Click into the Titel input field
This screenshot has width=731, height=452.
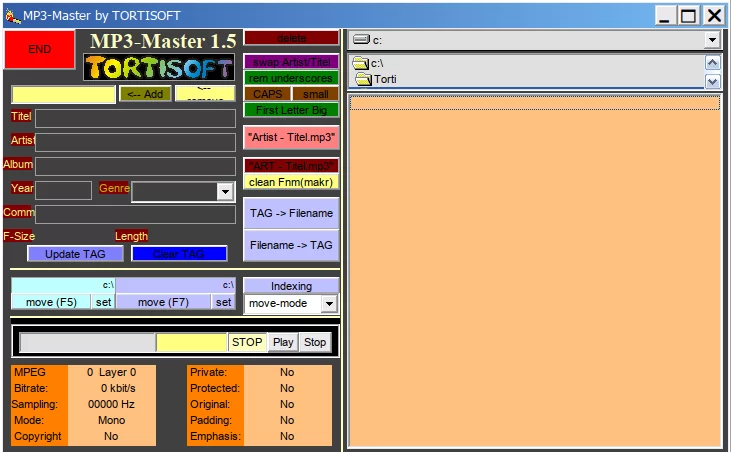[x=135, y=118]
